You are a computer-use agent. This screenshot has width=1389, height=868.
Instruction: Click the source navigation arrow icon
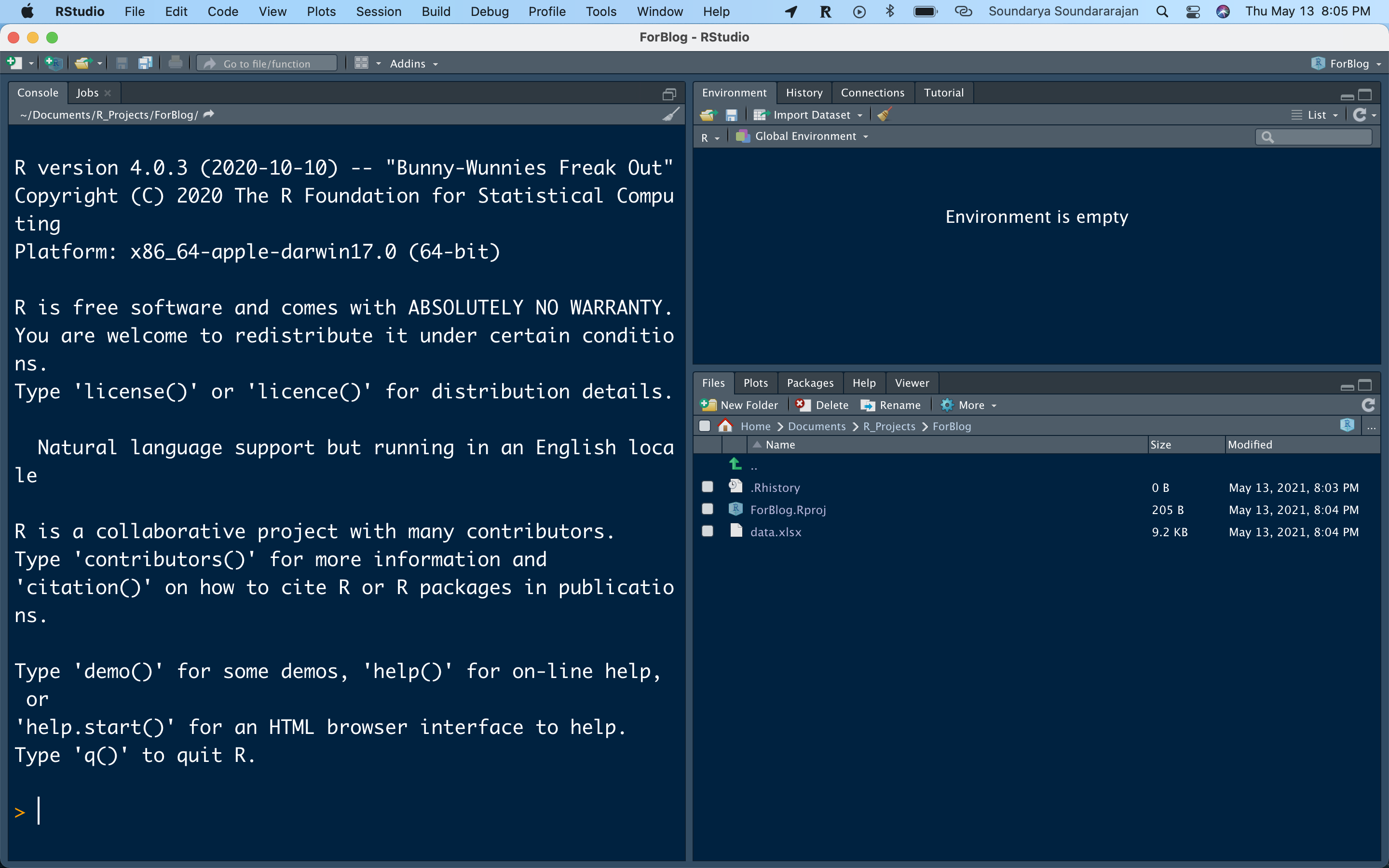pos(210,113)
